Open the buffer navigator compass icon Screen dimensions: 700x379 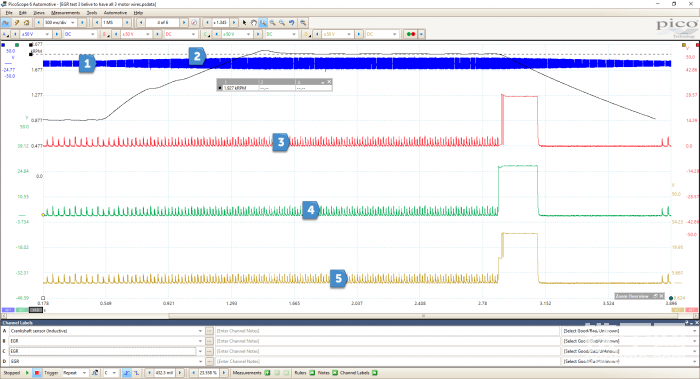pos(194,22)
